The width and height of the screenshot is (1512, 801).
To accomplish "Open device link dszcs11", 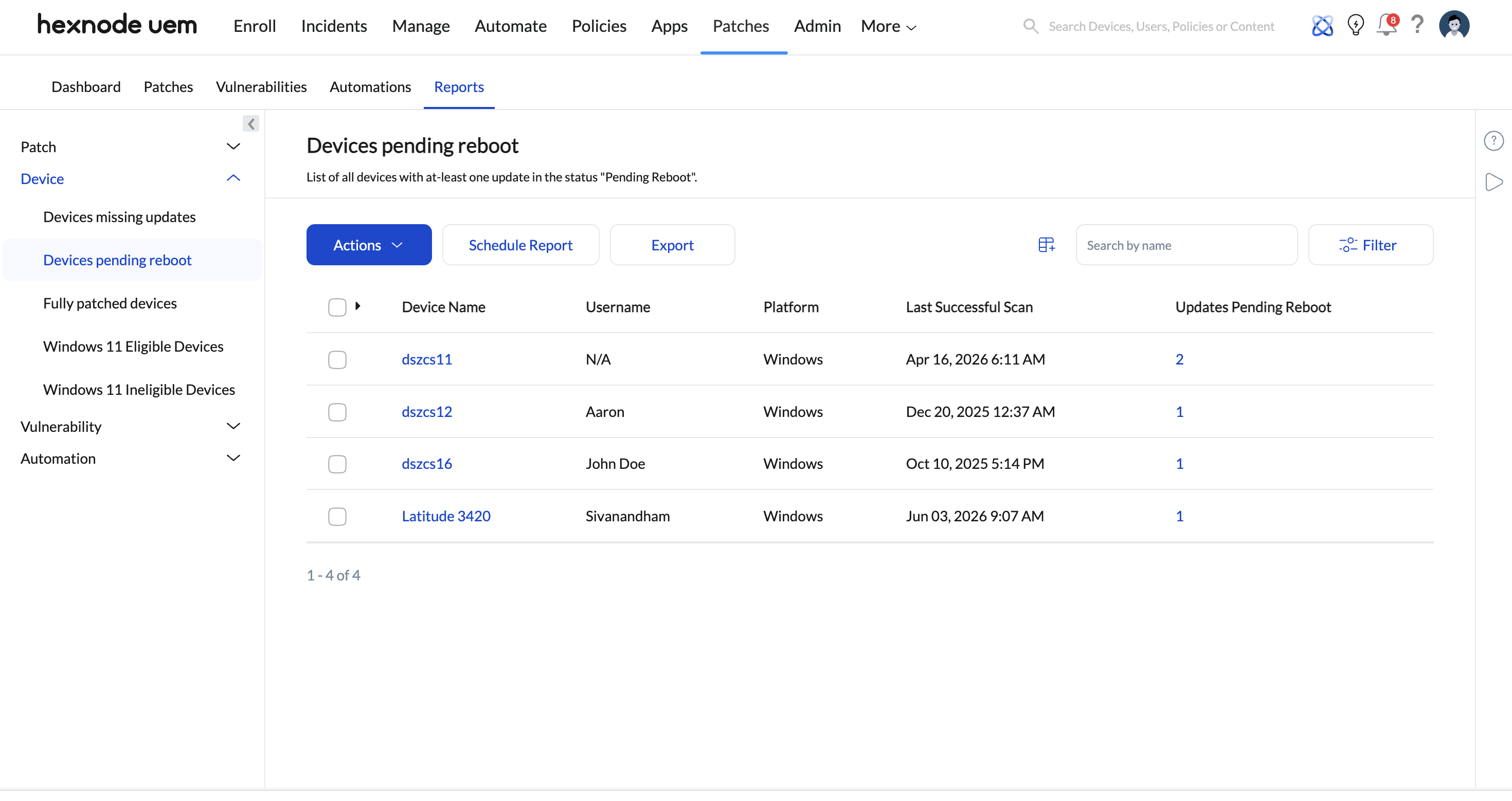I will pyautogui.click(x=427, y=359).
